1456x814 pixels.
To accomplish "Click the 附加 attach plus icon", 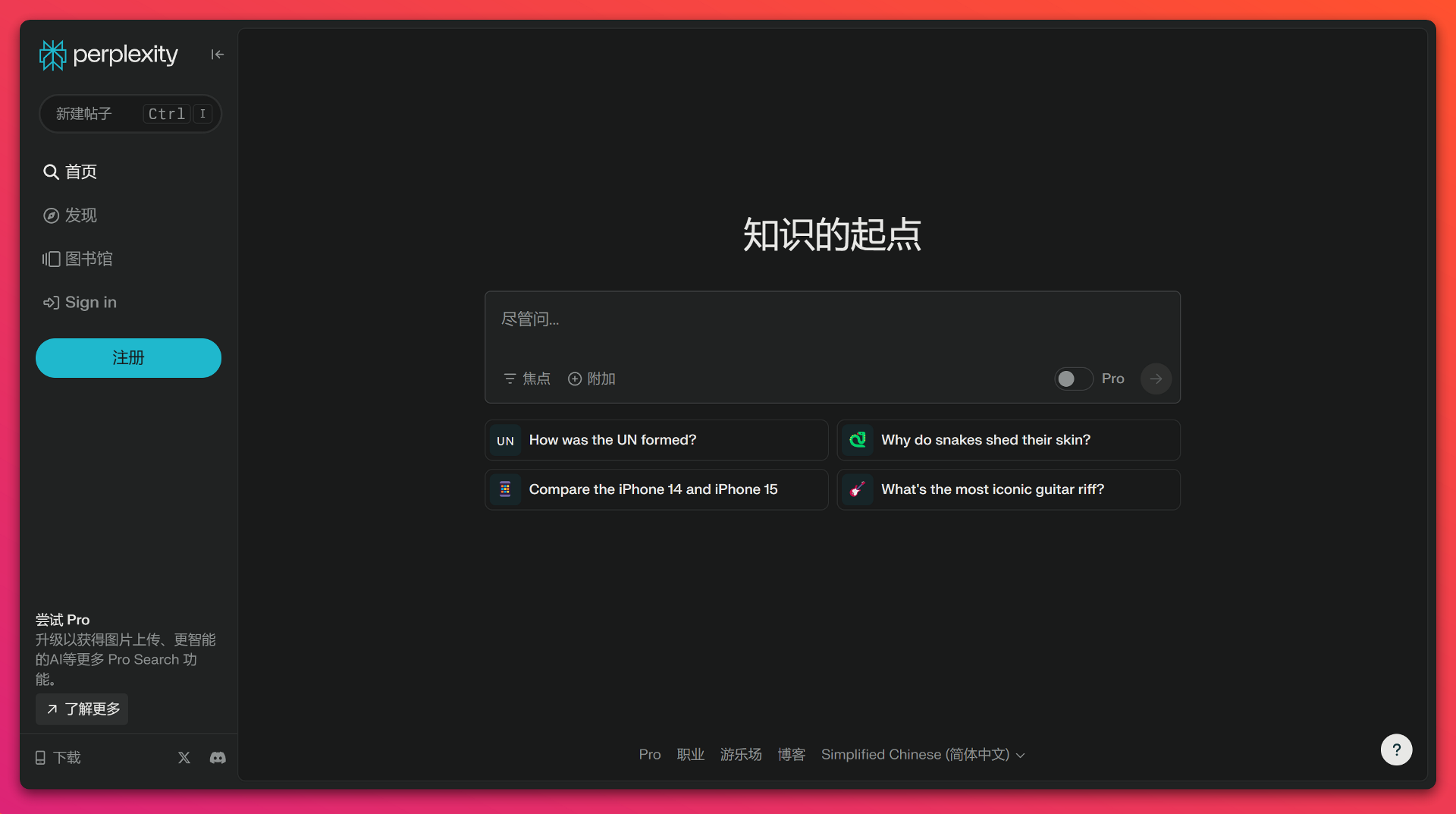I will [x=575, y=379].
